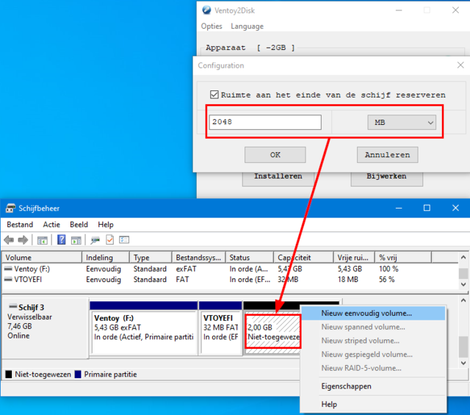
Task: Click the 2048 size input field
Action: tap(265, 122)
